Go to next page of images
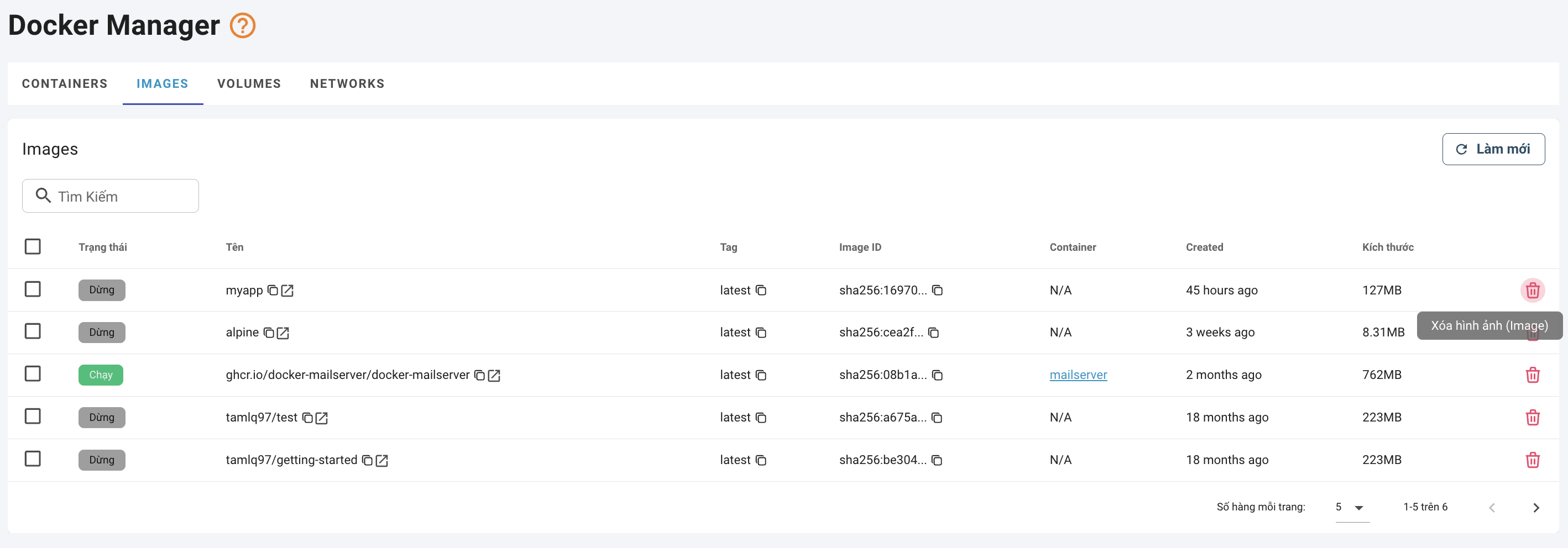Viewport: 1568px width, 548px height. click(x=1535, y=507)
